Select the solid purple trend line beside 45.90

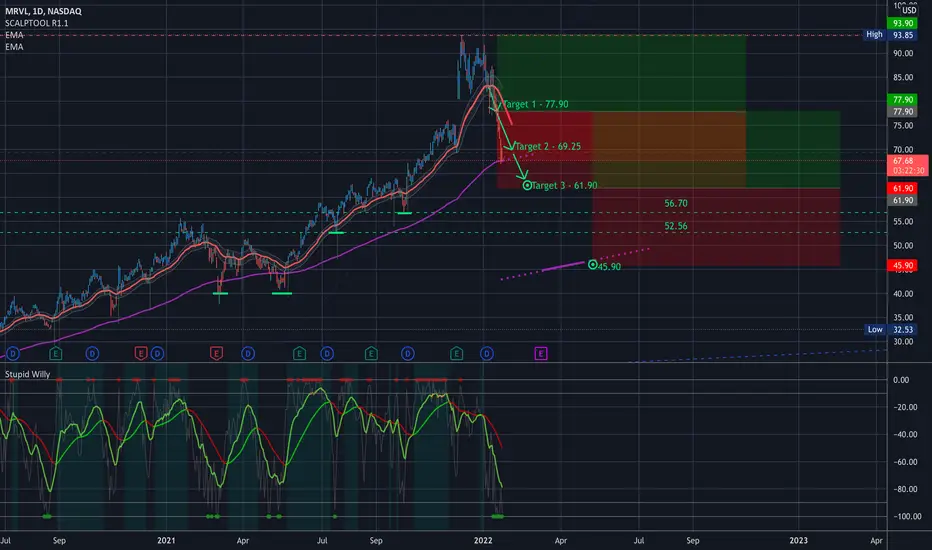(563, 266)
